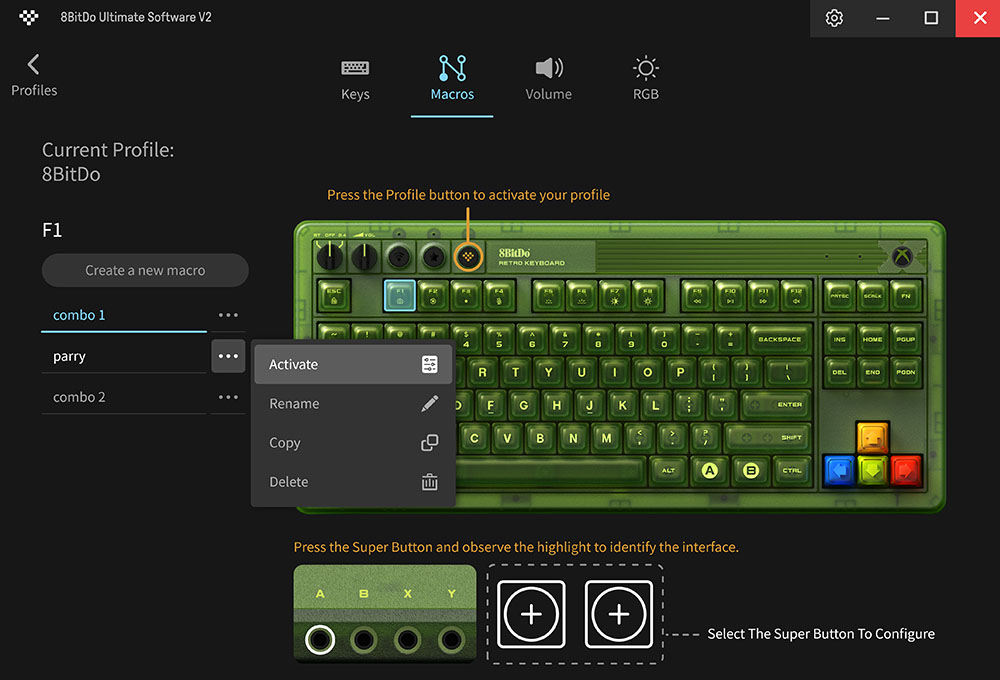Close the 8BitDo Ultimate Software window
This screenshot has width=1000, height=680.
click(x=978, y=18)
